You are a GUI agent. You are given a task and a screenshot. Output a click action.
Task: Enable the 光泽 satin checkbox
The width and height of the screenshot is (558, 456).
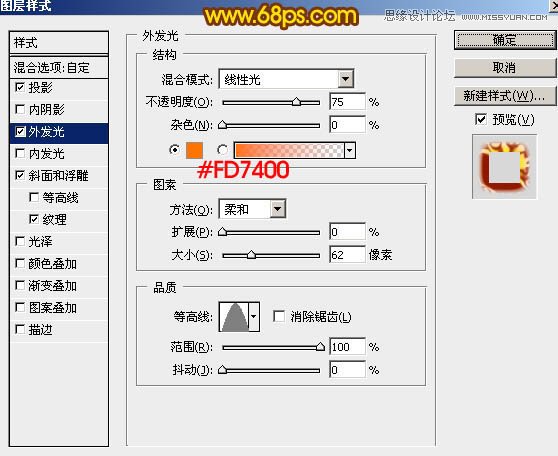(20, 241)
